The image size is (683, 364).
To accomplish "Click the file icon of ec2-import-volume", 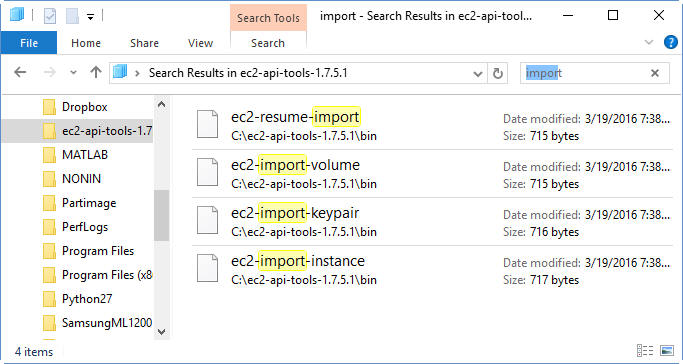I will tap(207, 172).
